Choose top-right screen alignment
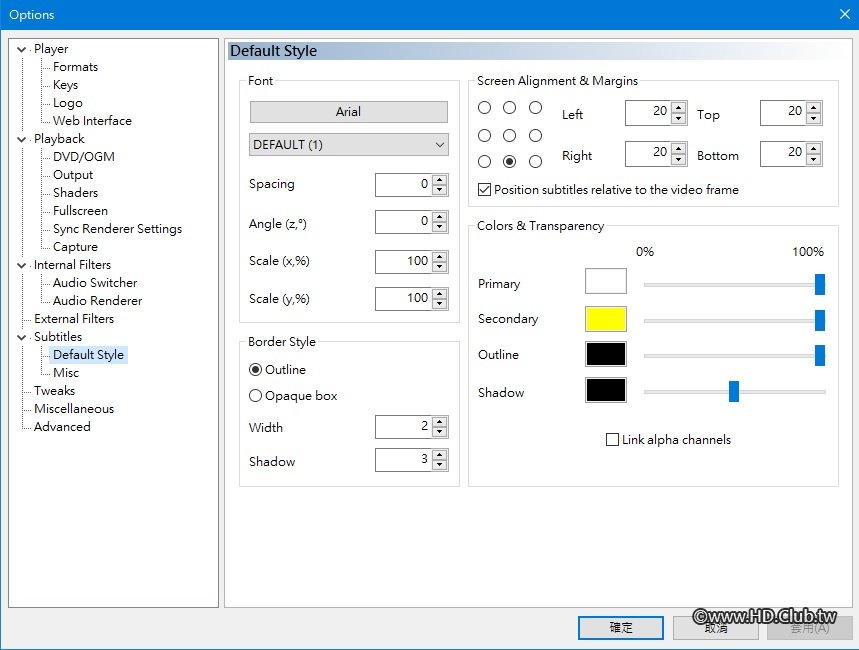859x650 pixels. tap(535, 107)
